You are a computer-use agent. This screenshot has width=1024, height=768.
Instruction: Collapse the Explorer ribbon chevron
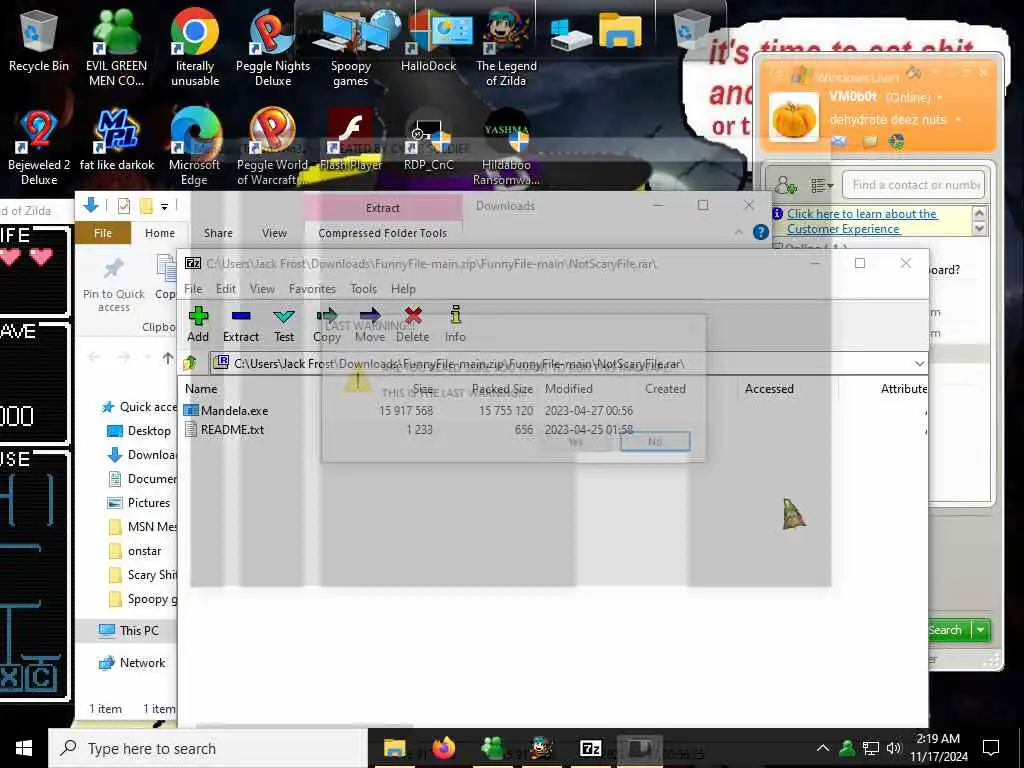click(x=738, y=232)
